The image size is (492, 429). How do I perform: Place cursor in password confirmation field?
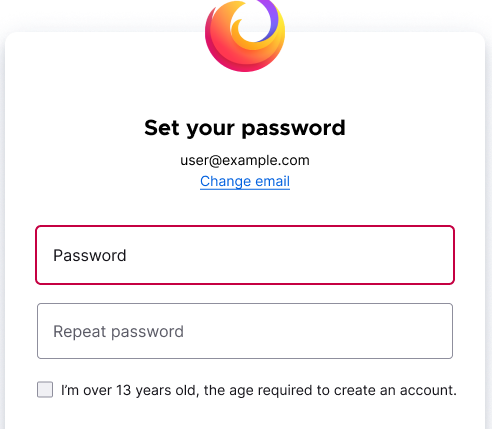click(x=245, y=331)
